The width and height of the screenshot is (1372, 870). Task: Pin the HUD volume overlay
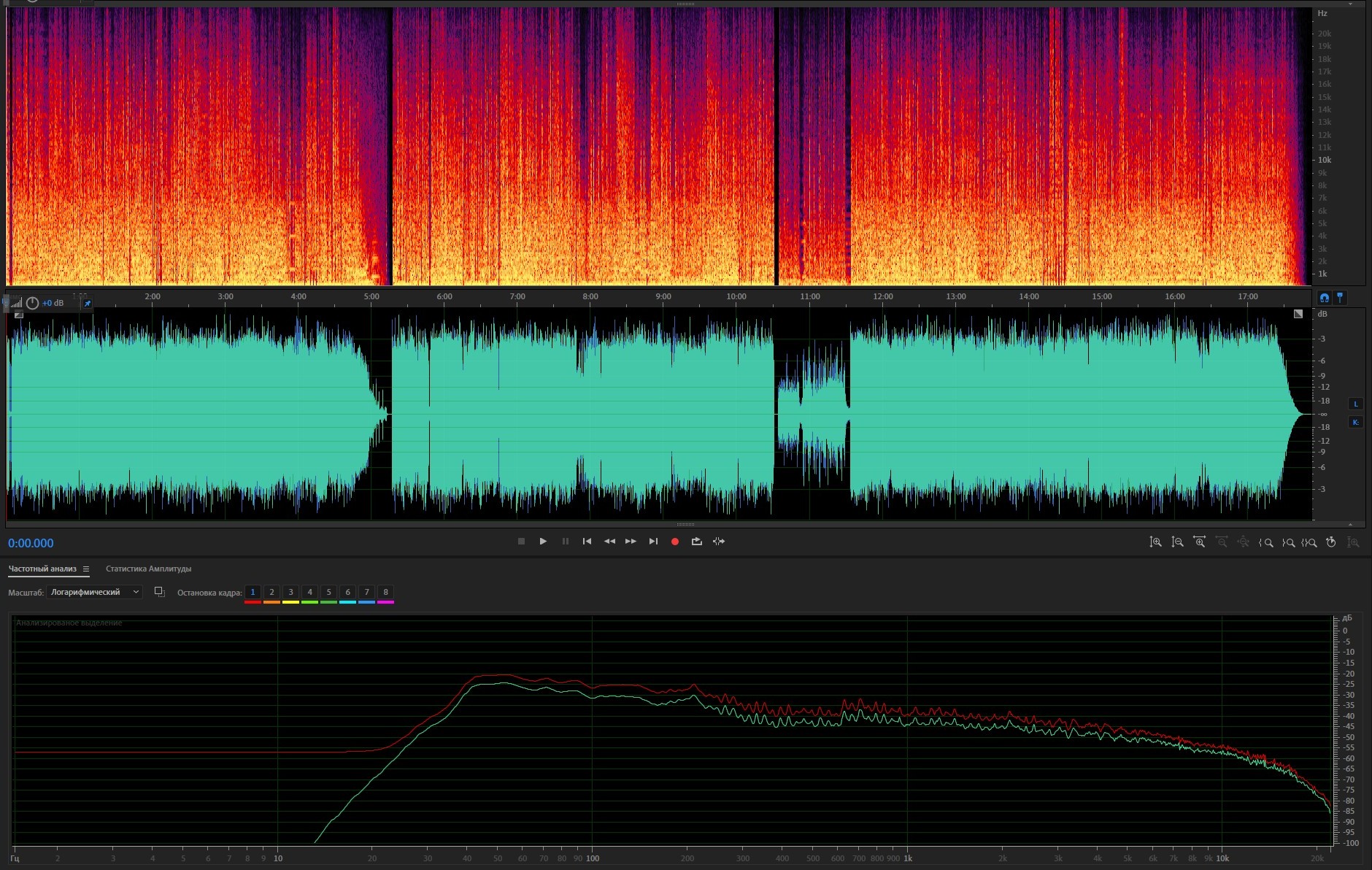[x=87, y=304]
